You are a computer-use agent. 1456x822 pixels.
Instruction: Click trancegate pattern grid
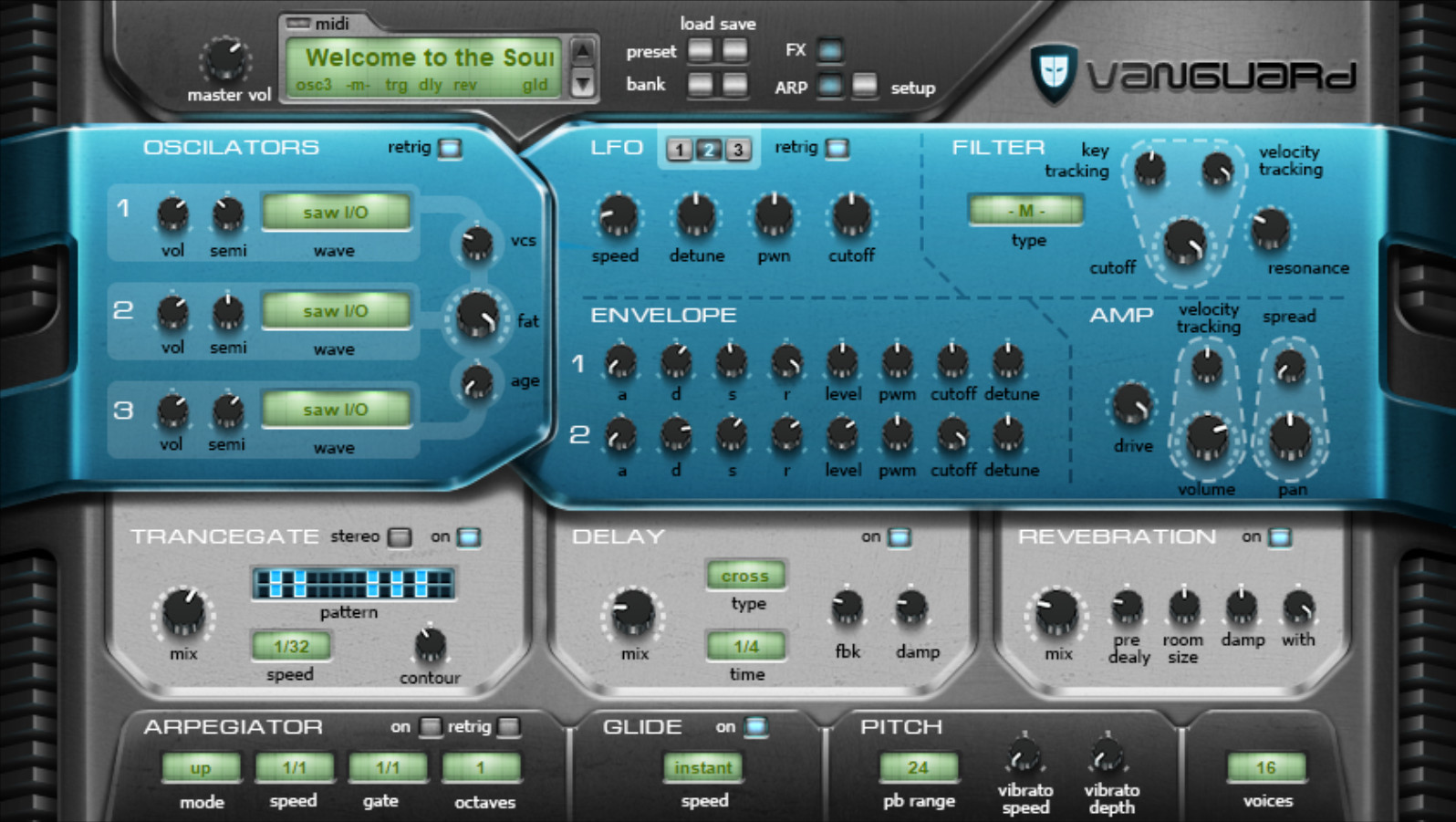[353, 584]
